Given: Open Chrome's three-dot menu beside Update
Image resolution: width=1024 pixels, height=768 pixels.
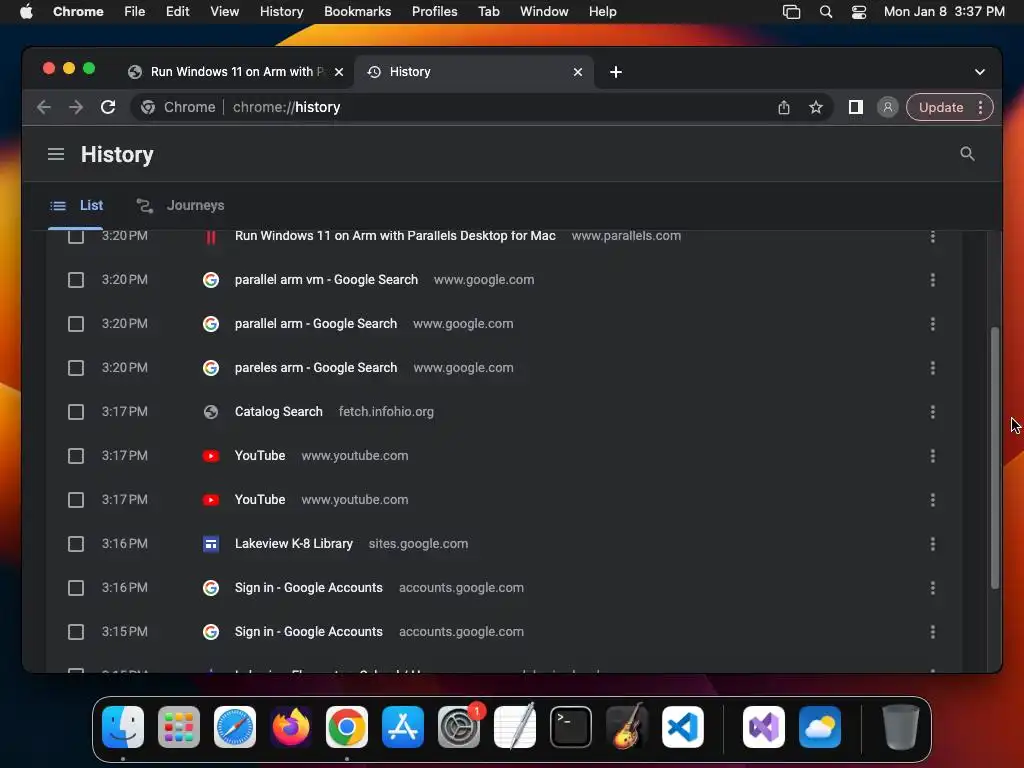Looking at the screenshot, I should 980,107.
